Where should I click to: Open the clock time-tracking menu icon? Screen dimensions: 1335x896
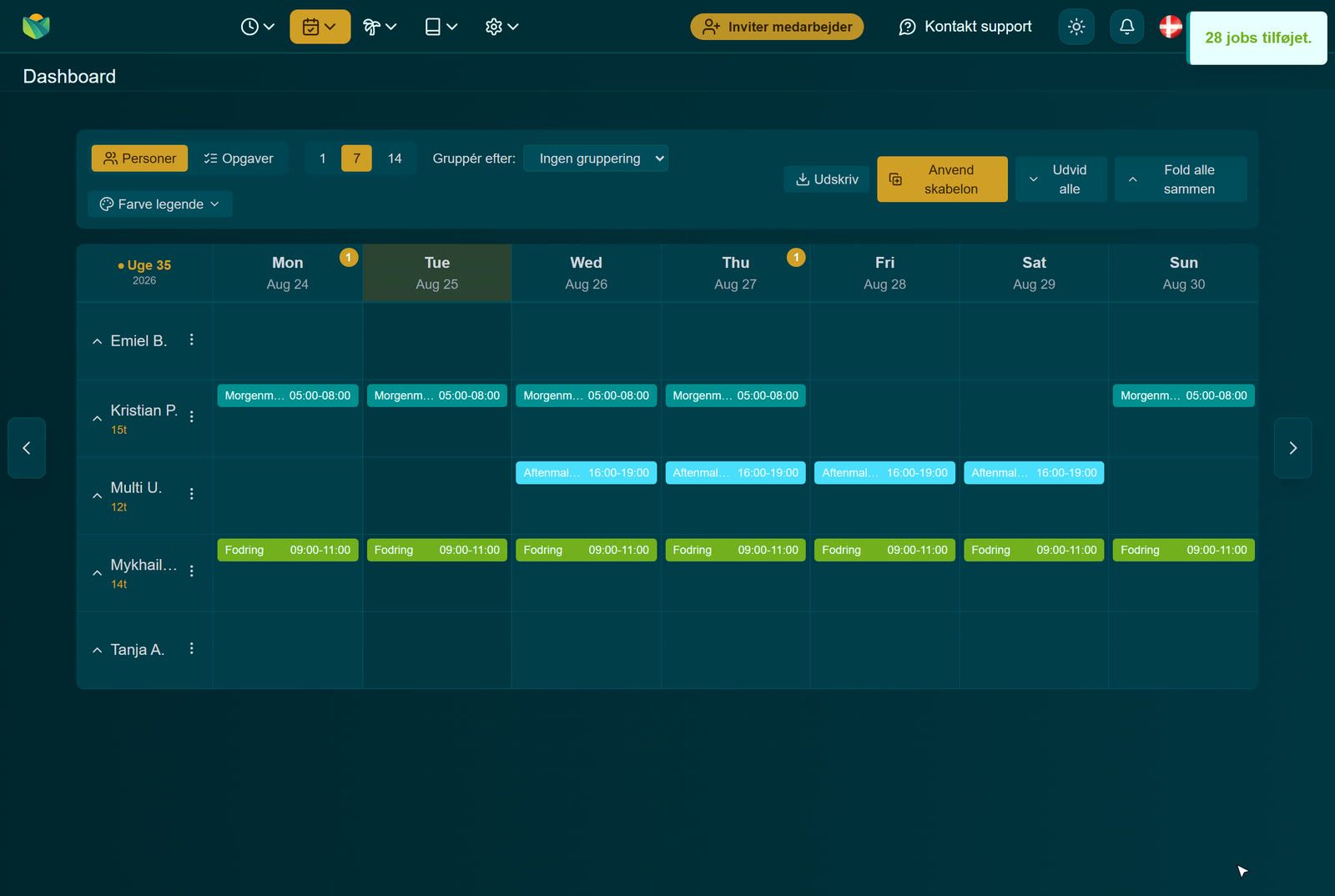point(257,27)
